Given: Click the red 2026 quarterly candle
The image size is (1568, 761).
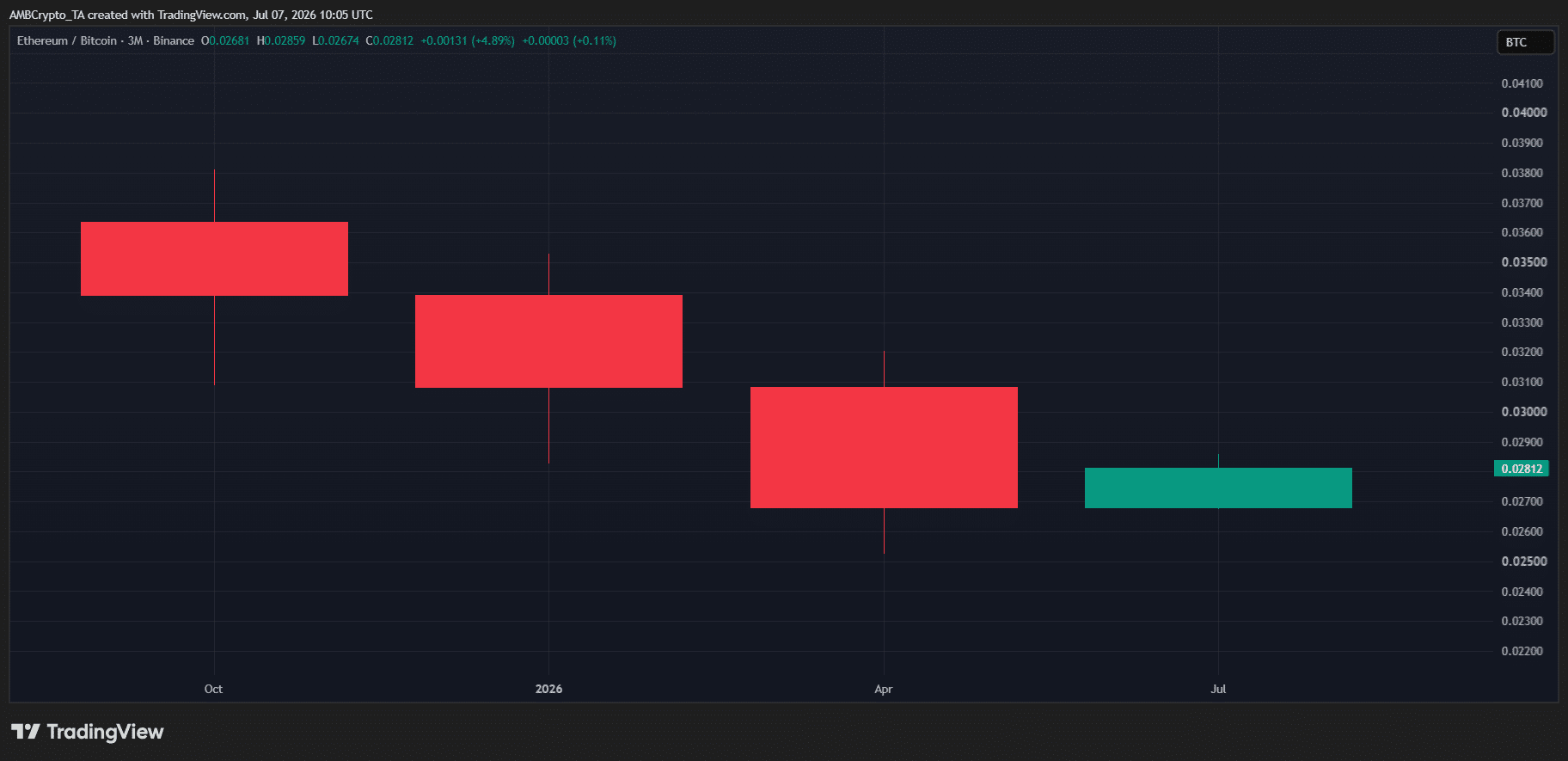Looking at the screenshot, I should click(548, 341).
